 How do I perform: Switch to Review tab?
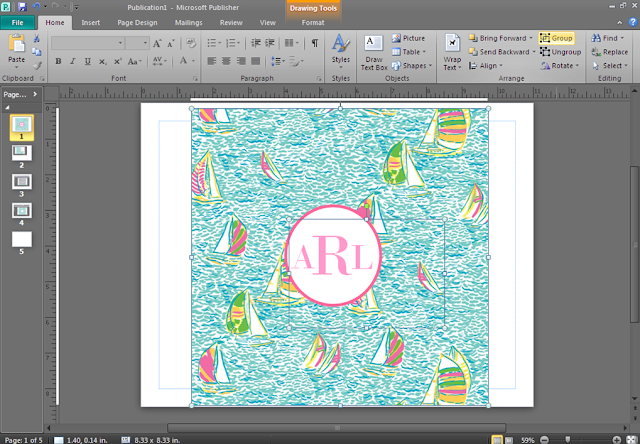231,22
